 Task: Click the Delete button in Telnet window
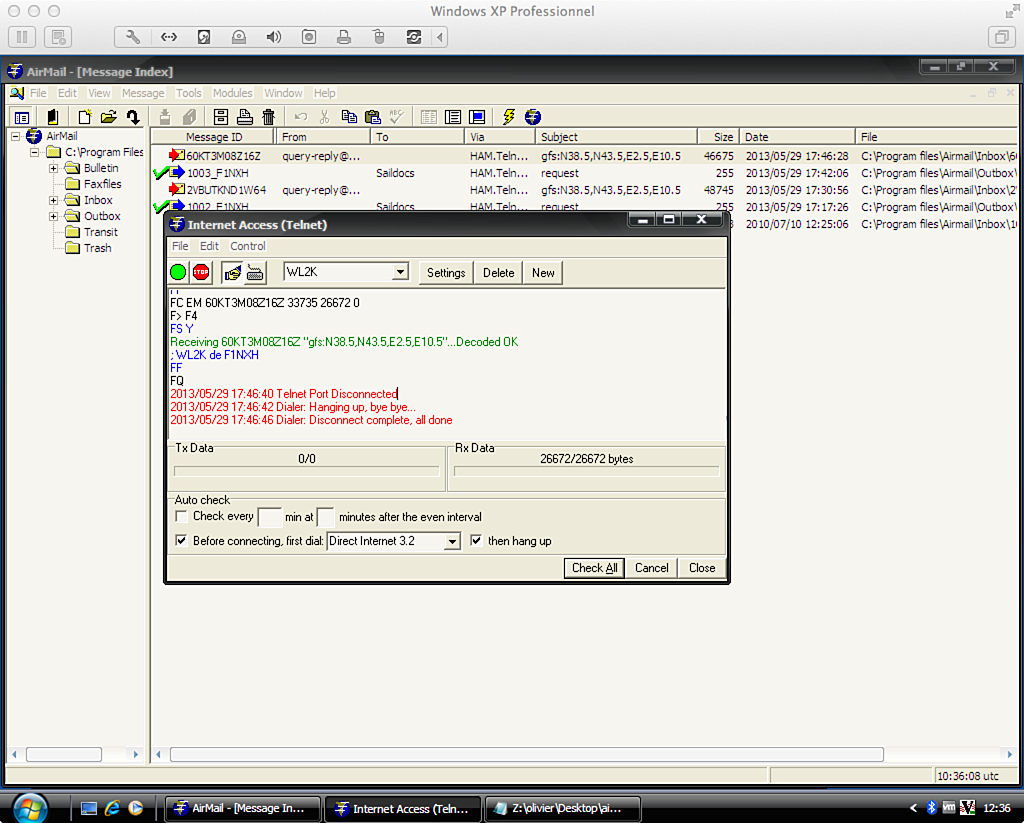[498, 273]
